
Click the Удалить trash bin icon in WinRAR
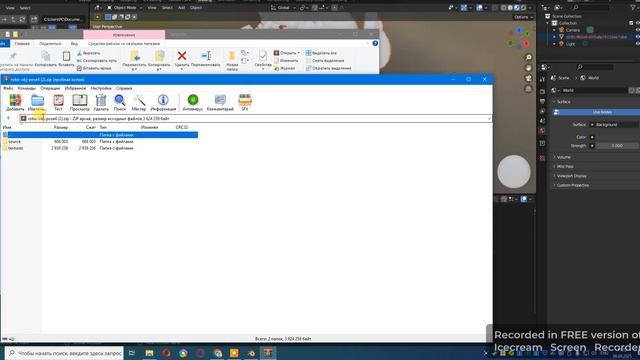[x=101, y=100]
